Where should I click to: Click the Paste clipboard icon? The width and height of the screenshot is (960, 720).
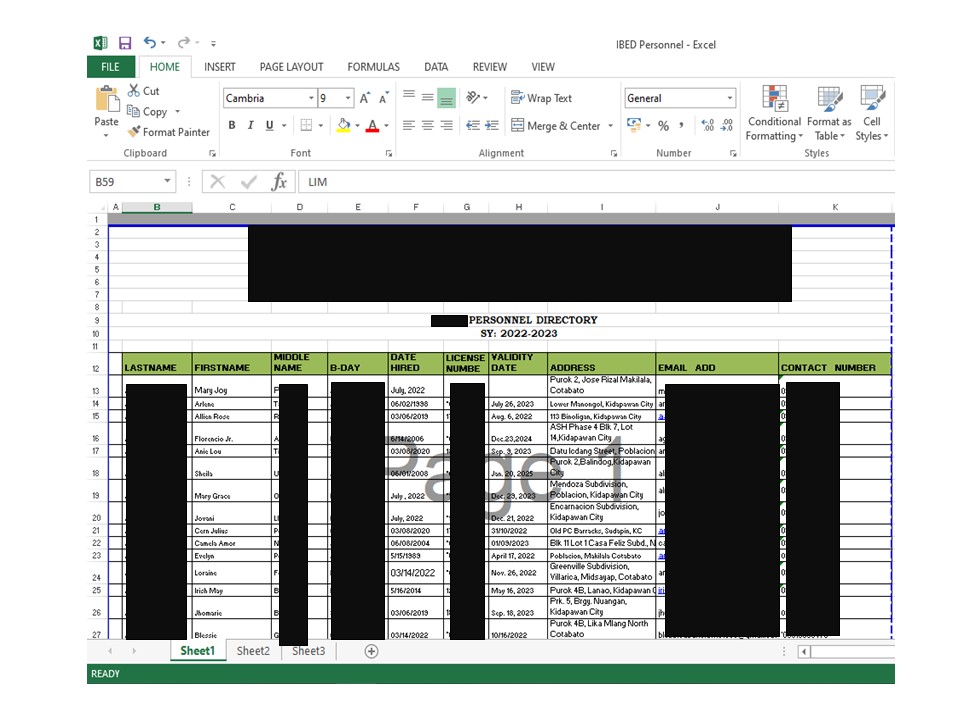pos(107,99)
